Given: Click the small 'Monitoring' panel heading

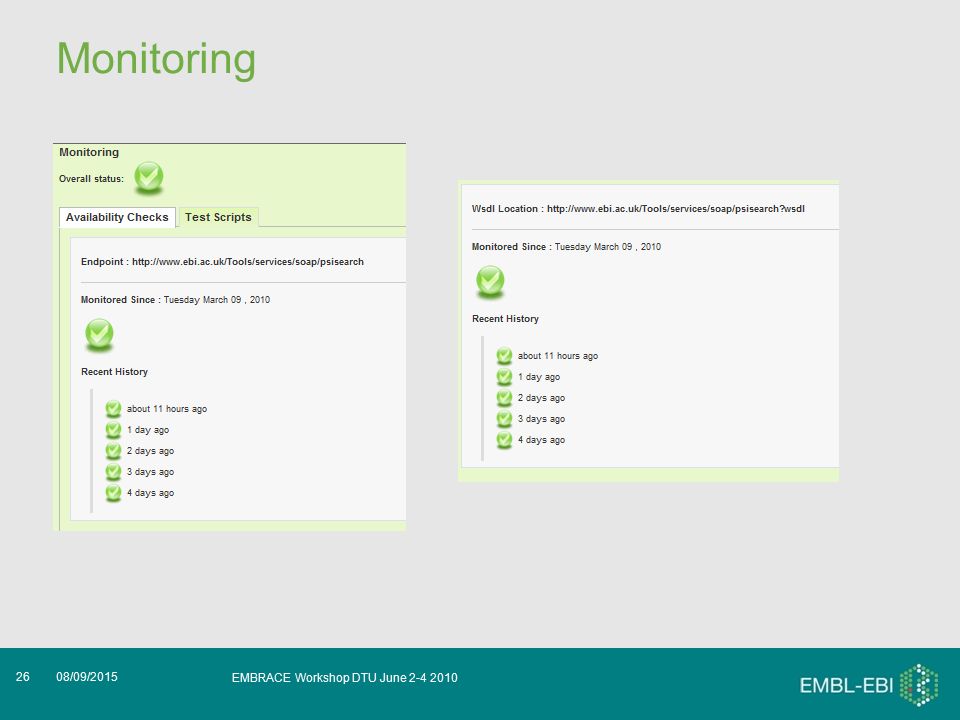Looking at the screenshot, I should click(89, 152).
